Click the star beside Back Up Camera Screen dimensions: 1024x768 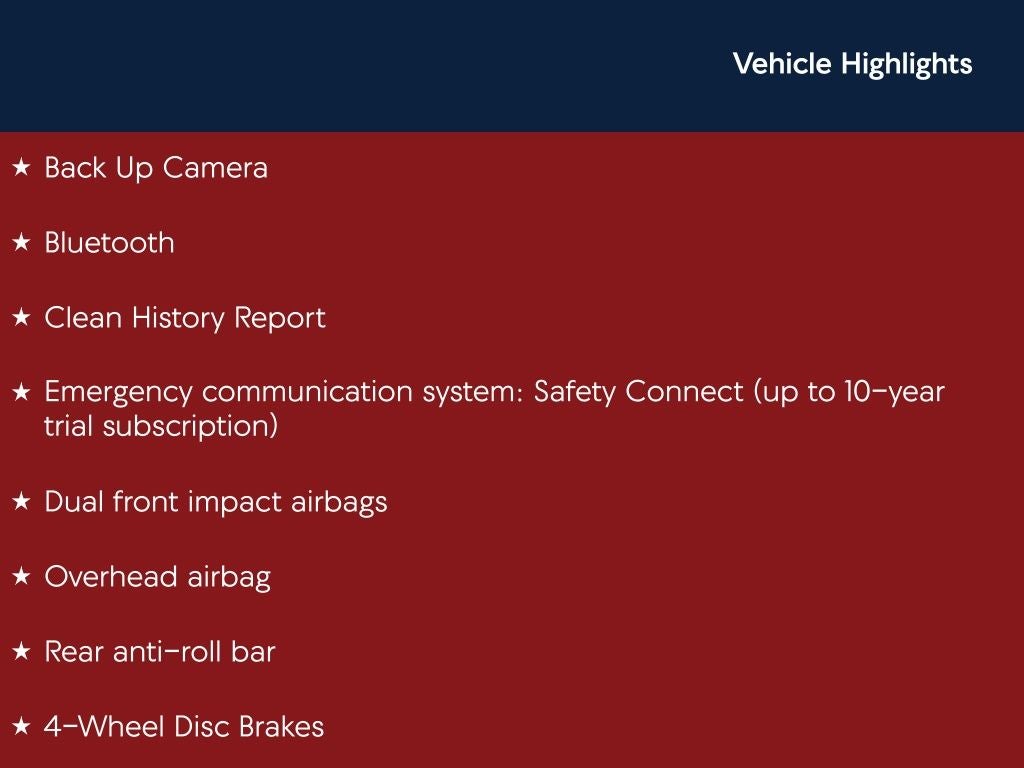[x=21, y=168]
